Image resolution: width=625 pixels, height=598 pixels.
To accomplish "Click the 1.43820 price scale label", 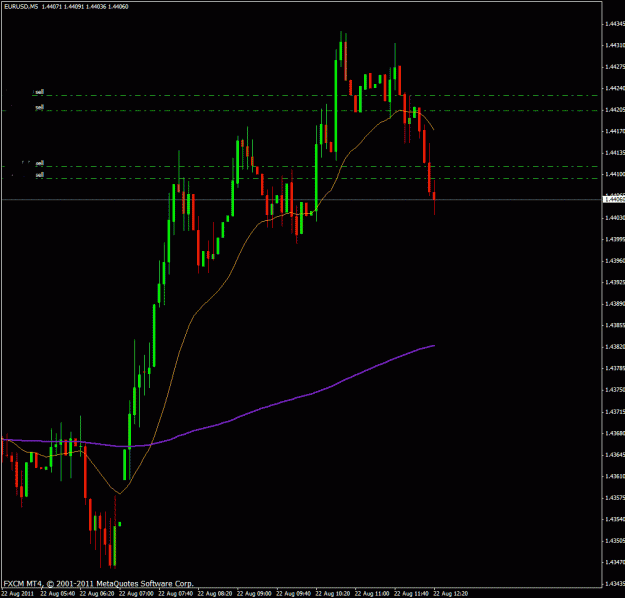I will pyautogui.click(x=615, y=347).
